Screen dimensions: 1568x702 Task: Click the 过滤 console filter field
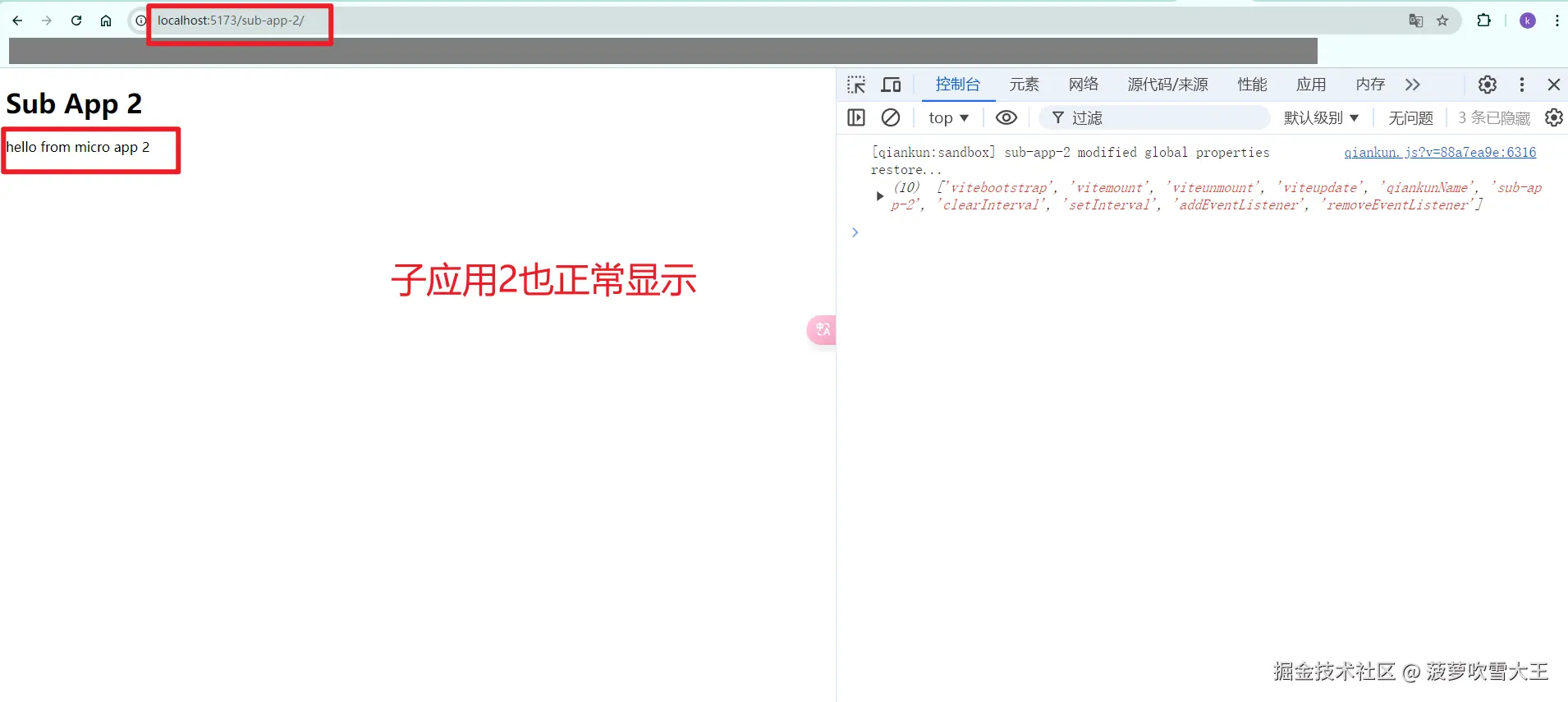click(1154, 118)
